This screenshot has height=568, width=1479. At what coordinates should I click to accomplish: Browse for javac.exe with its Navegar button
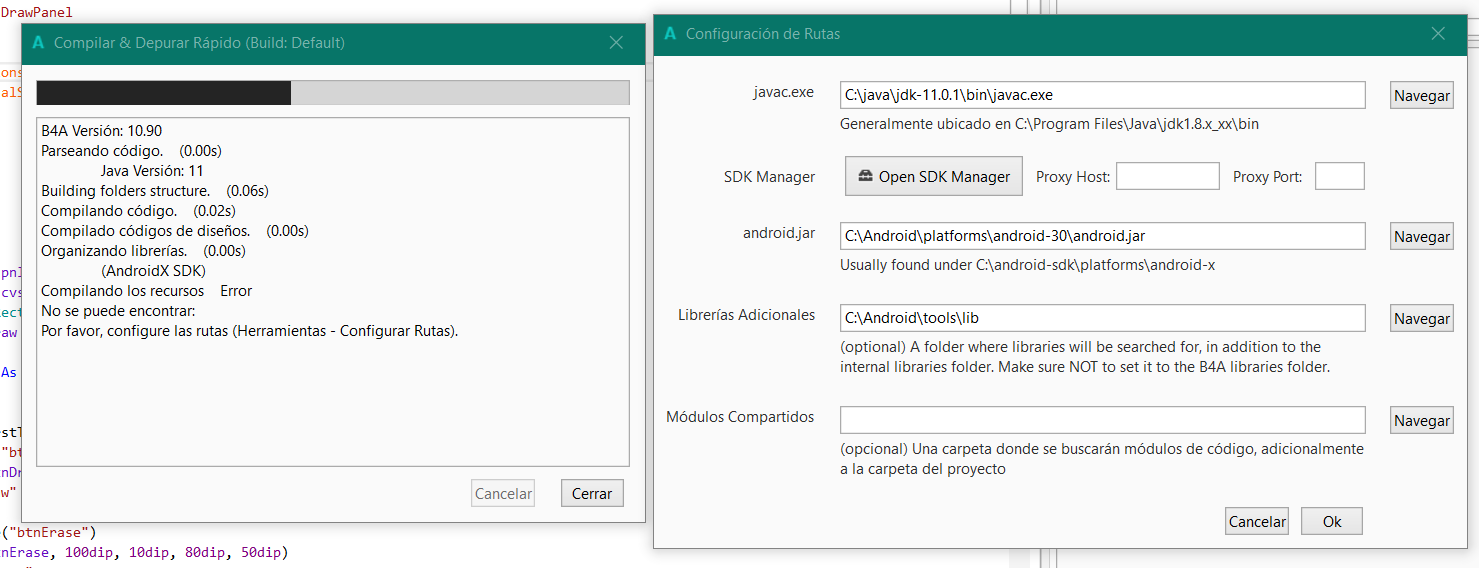pyautogui.click(x=1421, y=96)
